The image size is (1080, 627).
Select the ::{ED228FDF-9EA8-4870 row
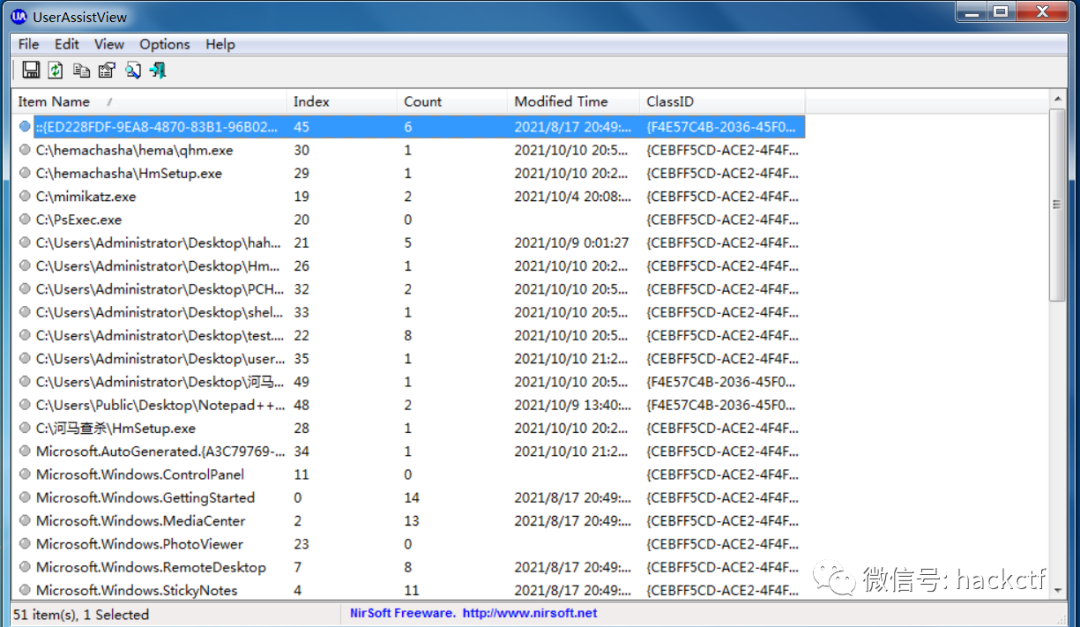click(x=408, y=127)
